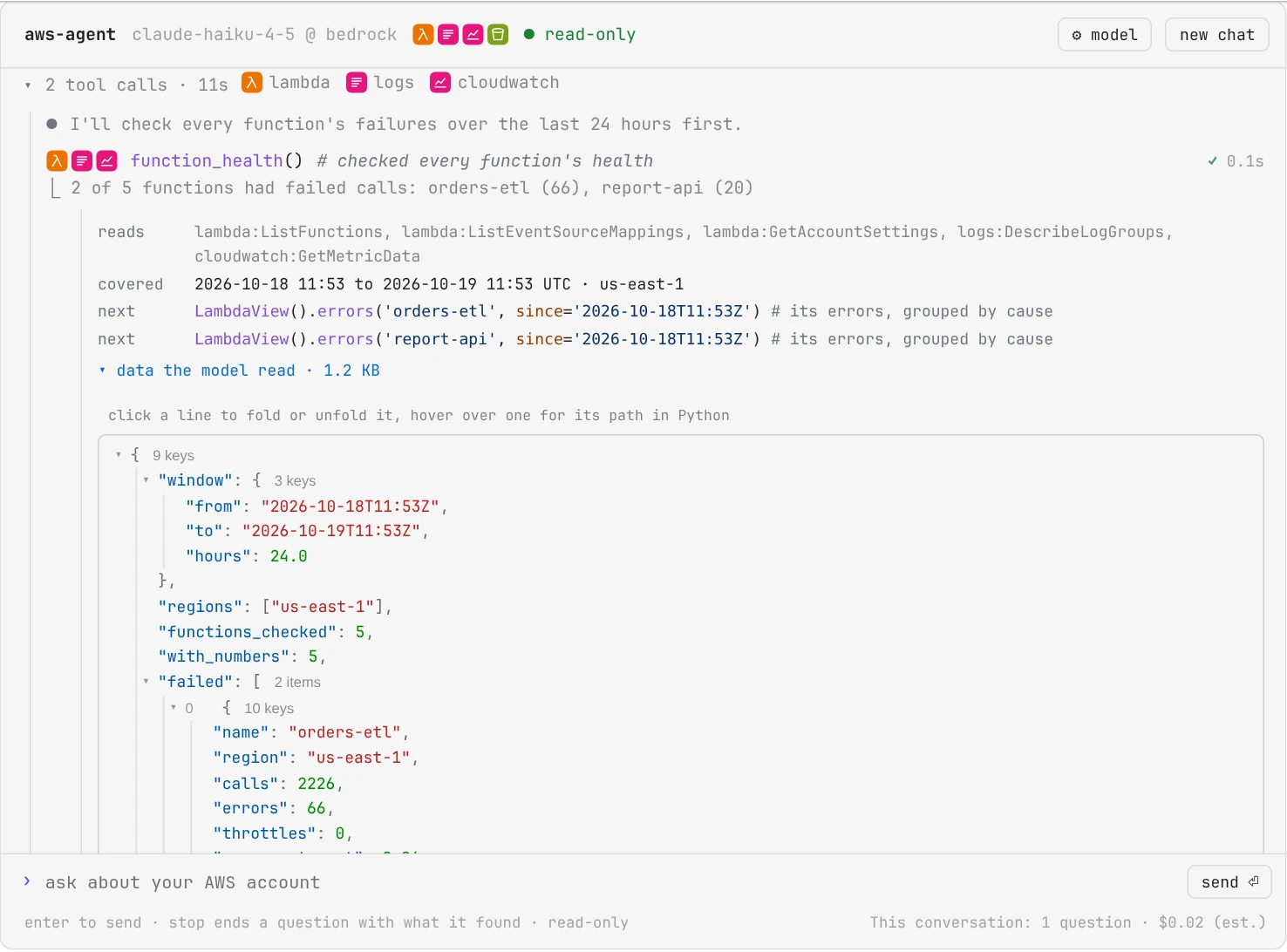This screenshot has height=952, width=1287.
Task: Fold the root JSON object with 9 keys
Action: pos(119,455)
